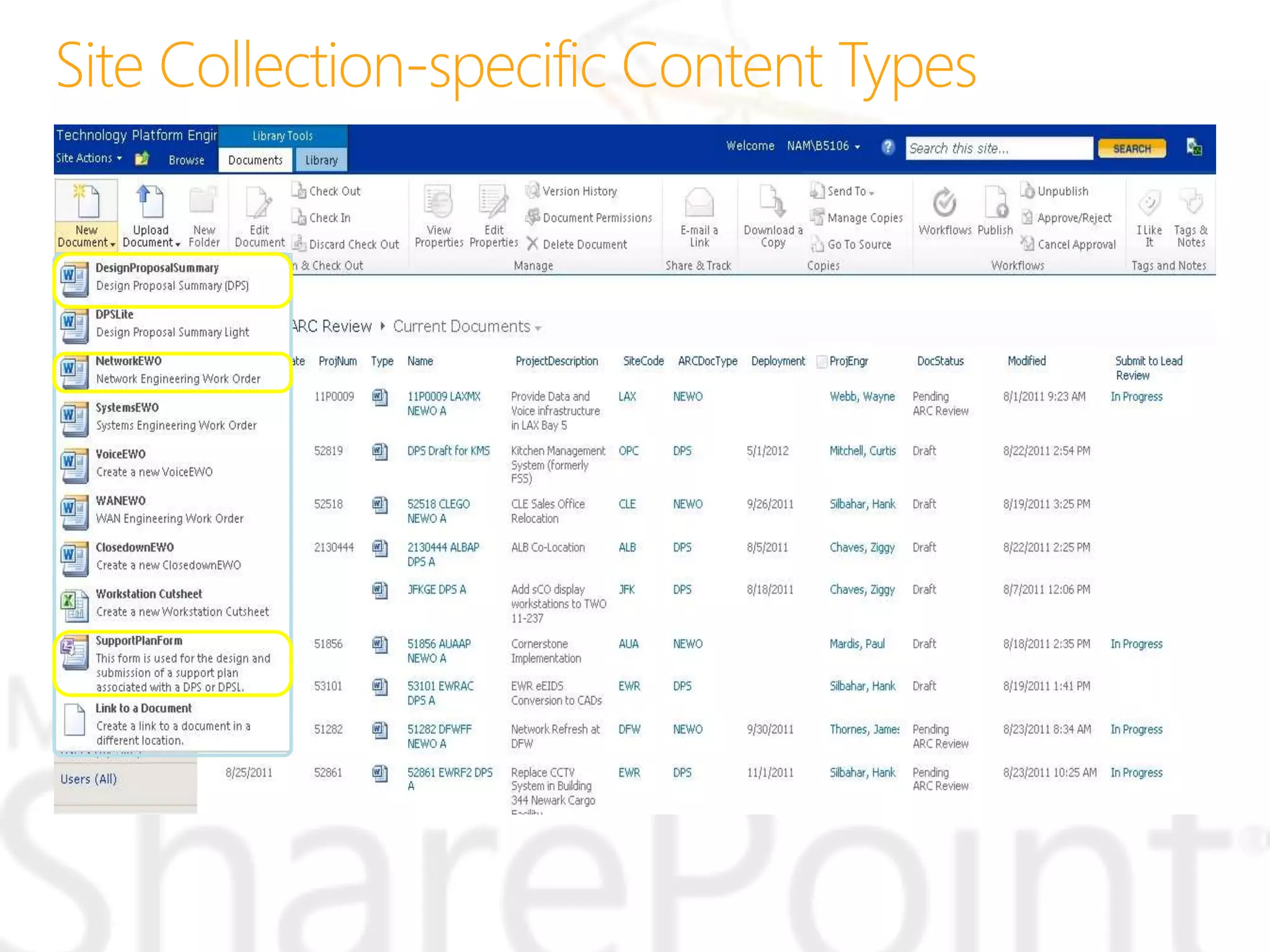
Task: Open the Workflows ribbon icon
Action: [x=944, y=203]
